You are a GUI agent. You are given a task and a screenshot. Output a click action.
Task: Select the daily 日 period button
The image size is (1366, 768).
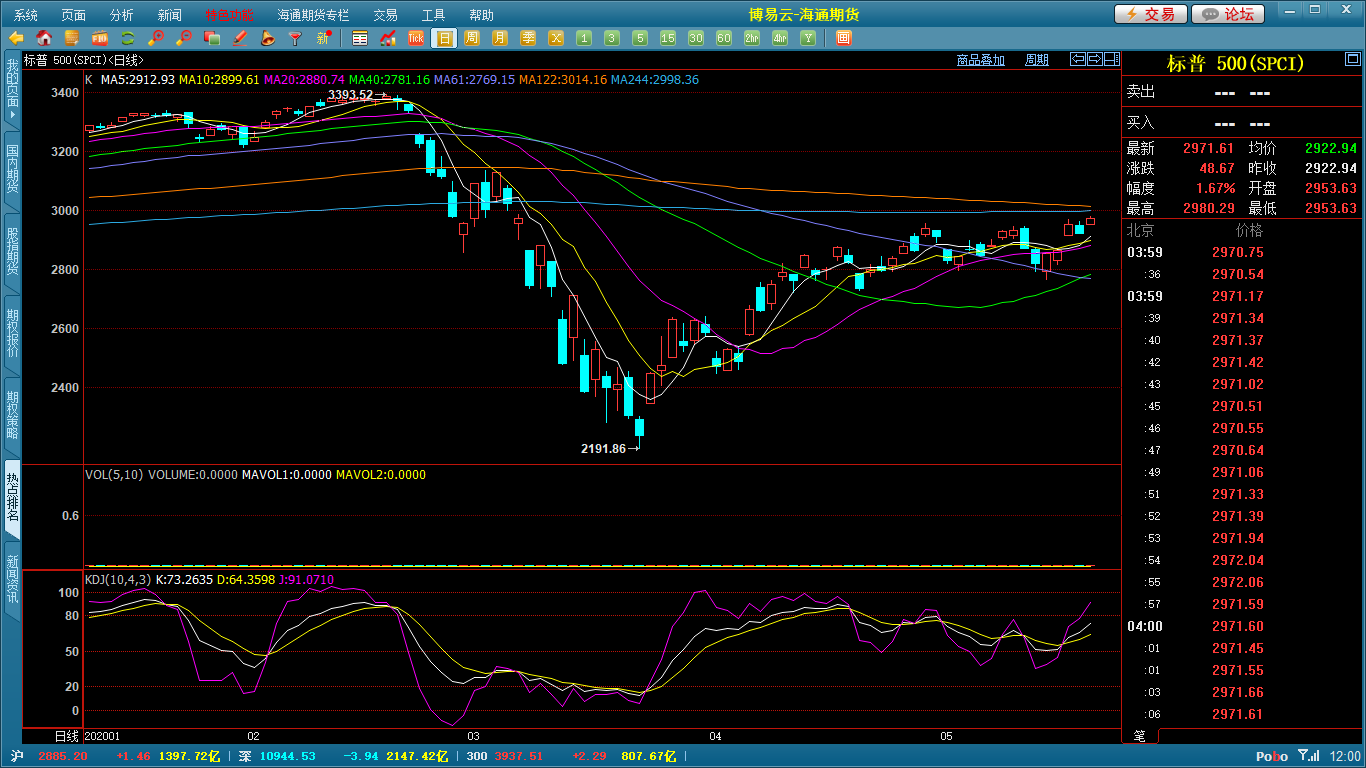point(444,38)
